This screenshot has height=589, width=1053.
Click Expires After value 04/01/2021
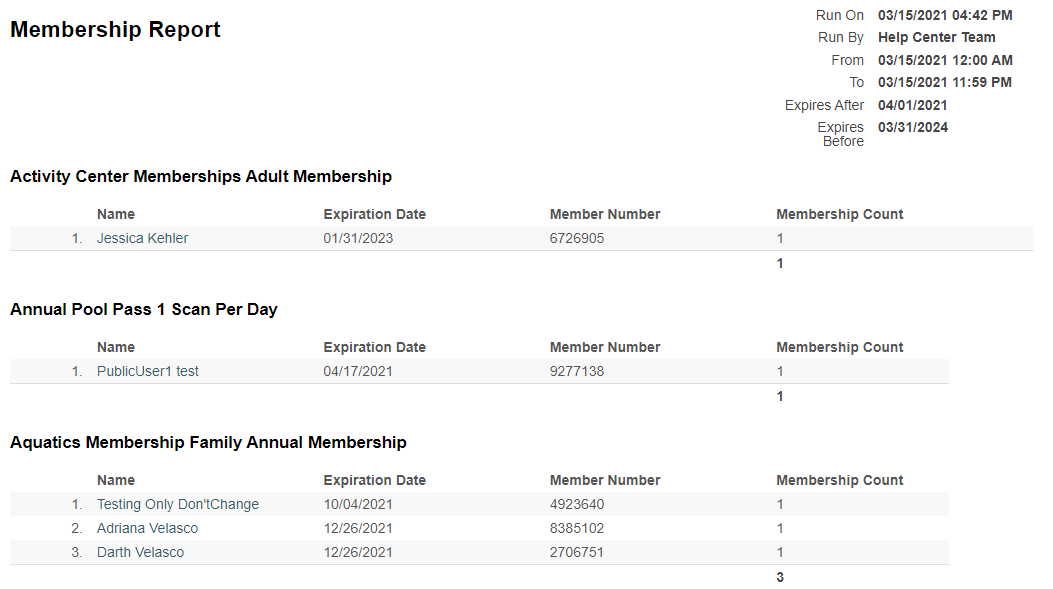913,105
